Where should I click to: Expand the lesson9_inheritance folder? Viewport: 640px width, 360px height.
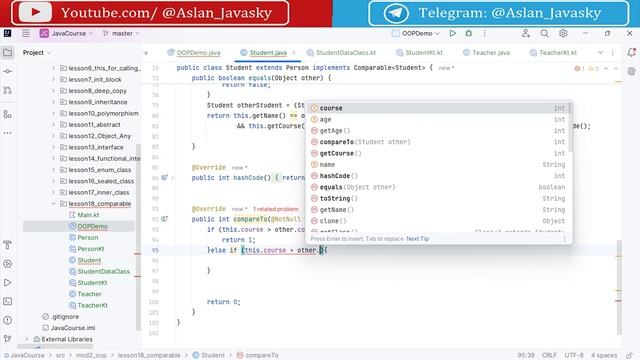pyautogui.click(x=53, y=102)
